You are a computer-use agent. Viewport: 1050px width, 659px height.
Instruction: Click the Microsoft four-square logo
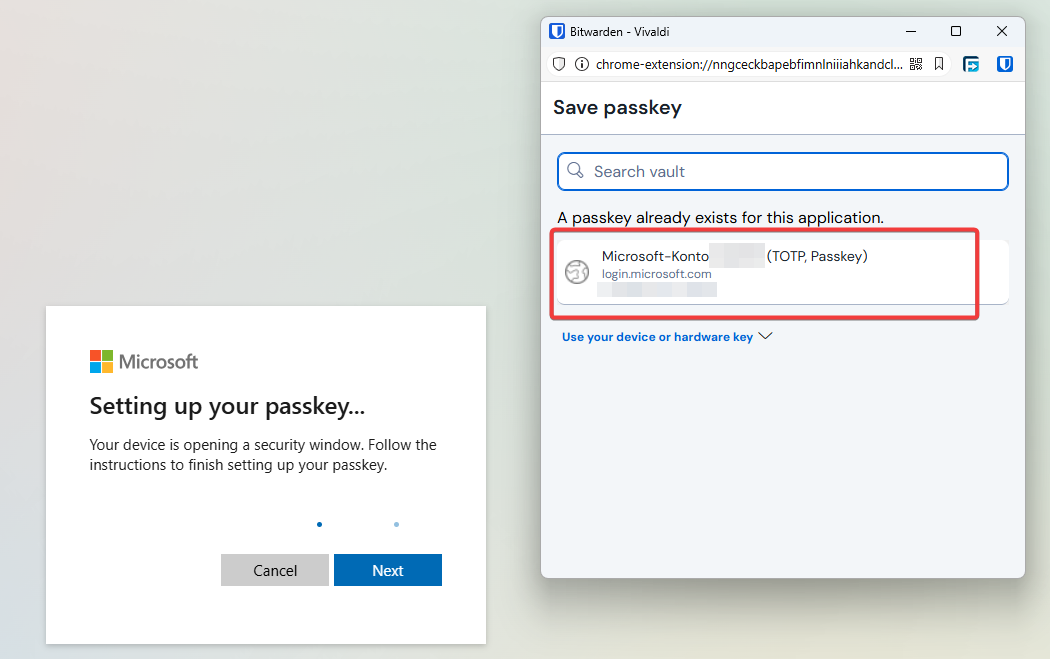(101, 362)
